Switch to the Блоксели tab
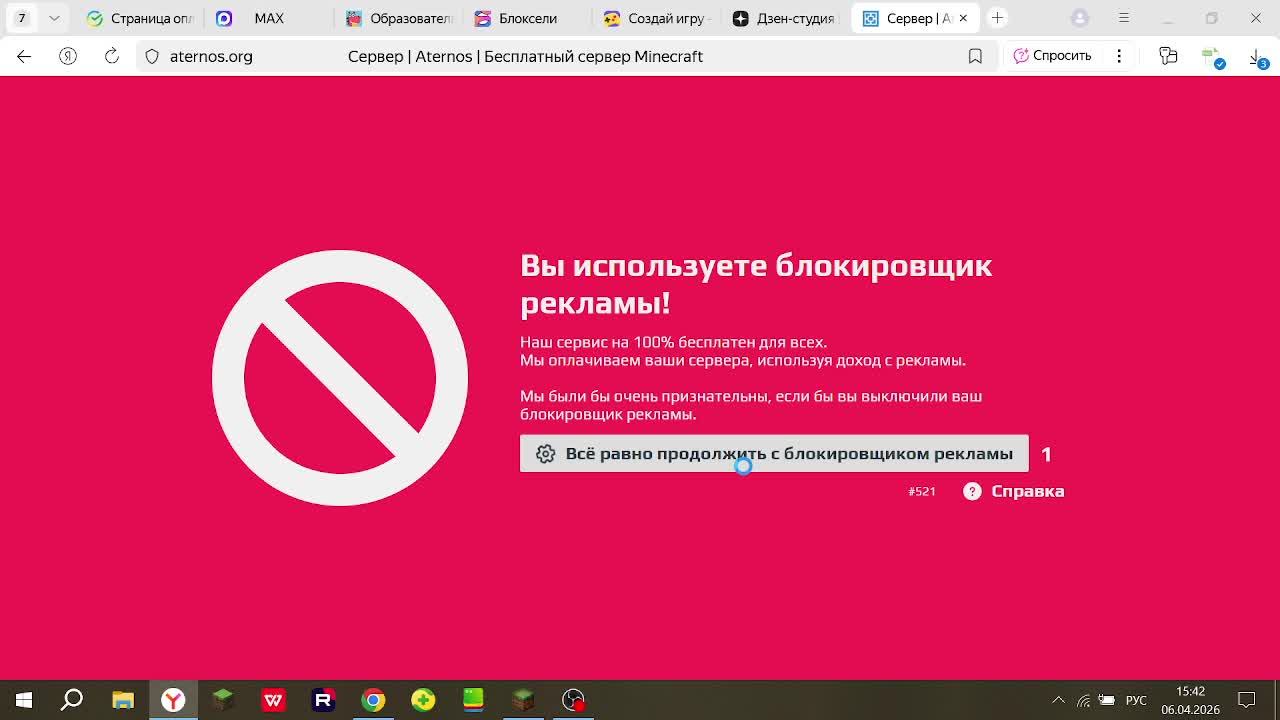The image size is (1280, 720). (528, 18)
